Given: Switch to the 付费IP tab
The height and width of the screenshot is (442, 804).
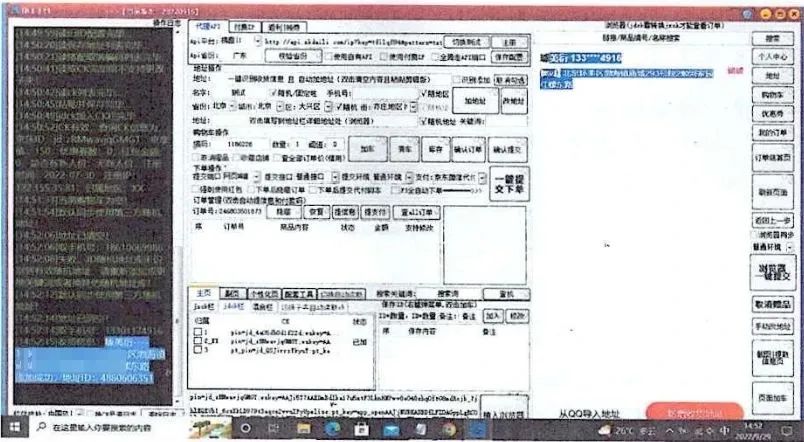Looking at the screenshot, I should coord(245,27).
